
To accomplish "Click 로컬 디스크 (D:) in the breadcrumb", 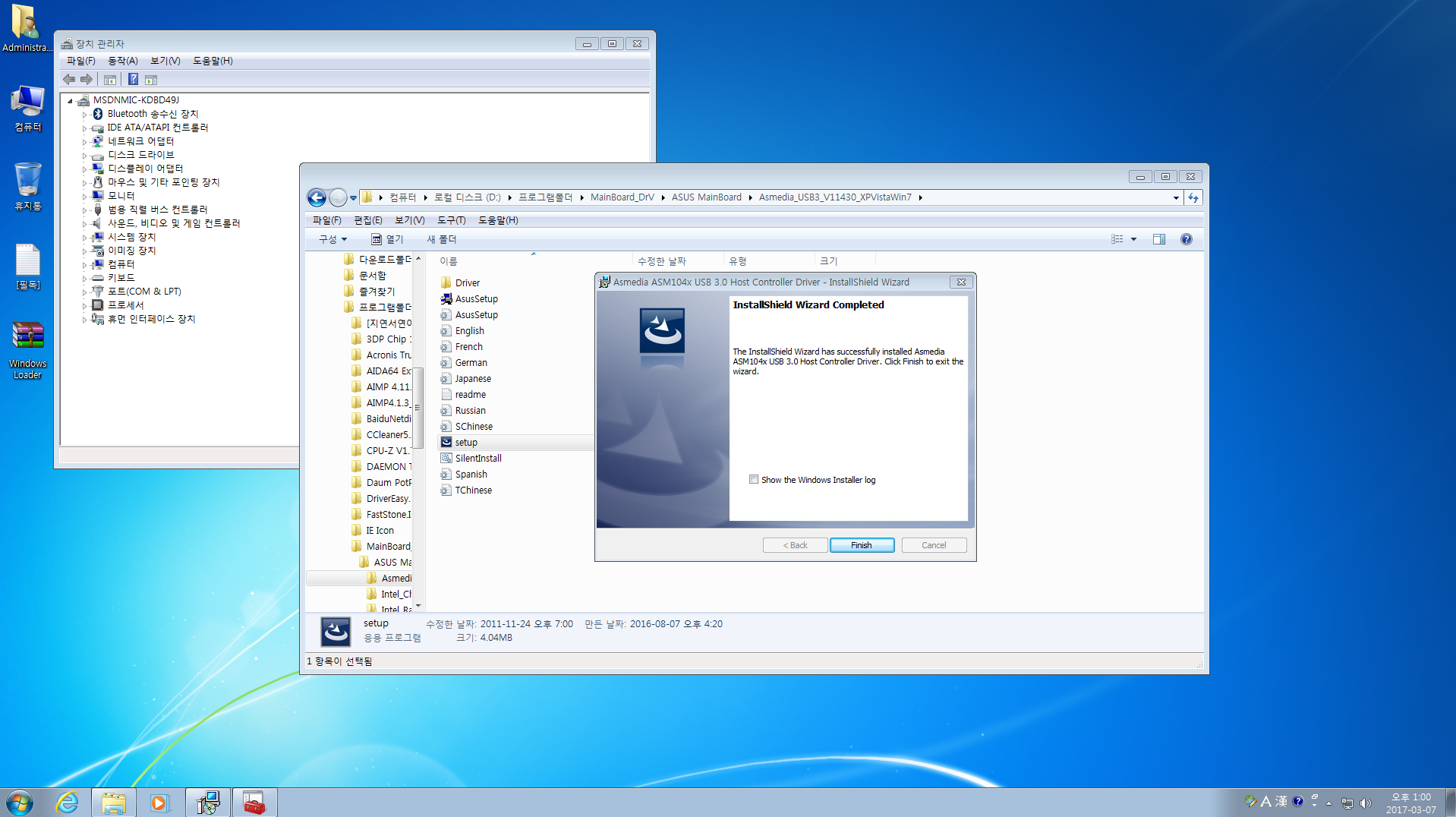I will coord(467,197).
